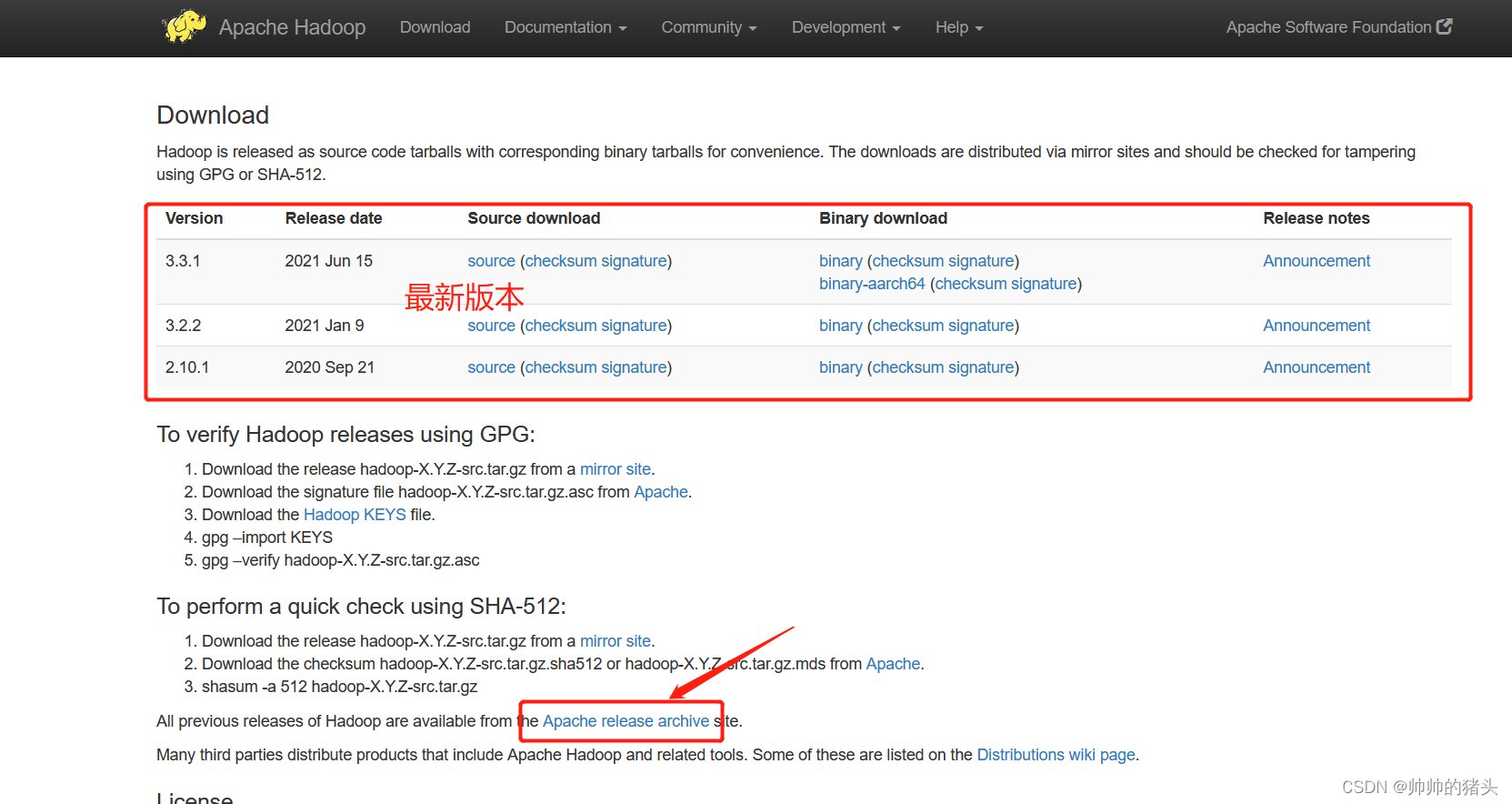This screenshot has height=804, width=1512.
Task: Open source signature for version 2.10.1
Action: click(634, 367)
